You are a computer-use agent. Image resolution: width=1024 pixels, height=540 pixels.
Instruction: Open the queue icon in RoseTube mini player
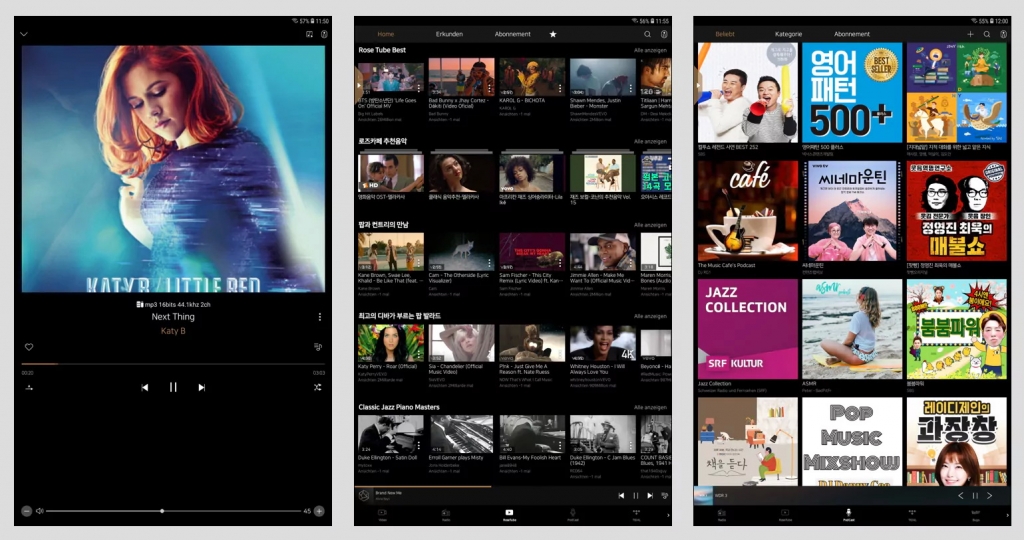[664, 496]
